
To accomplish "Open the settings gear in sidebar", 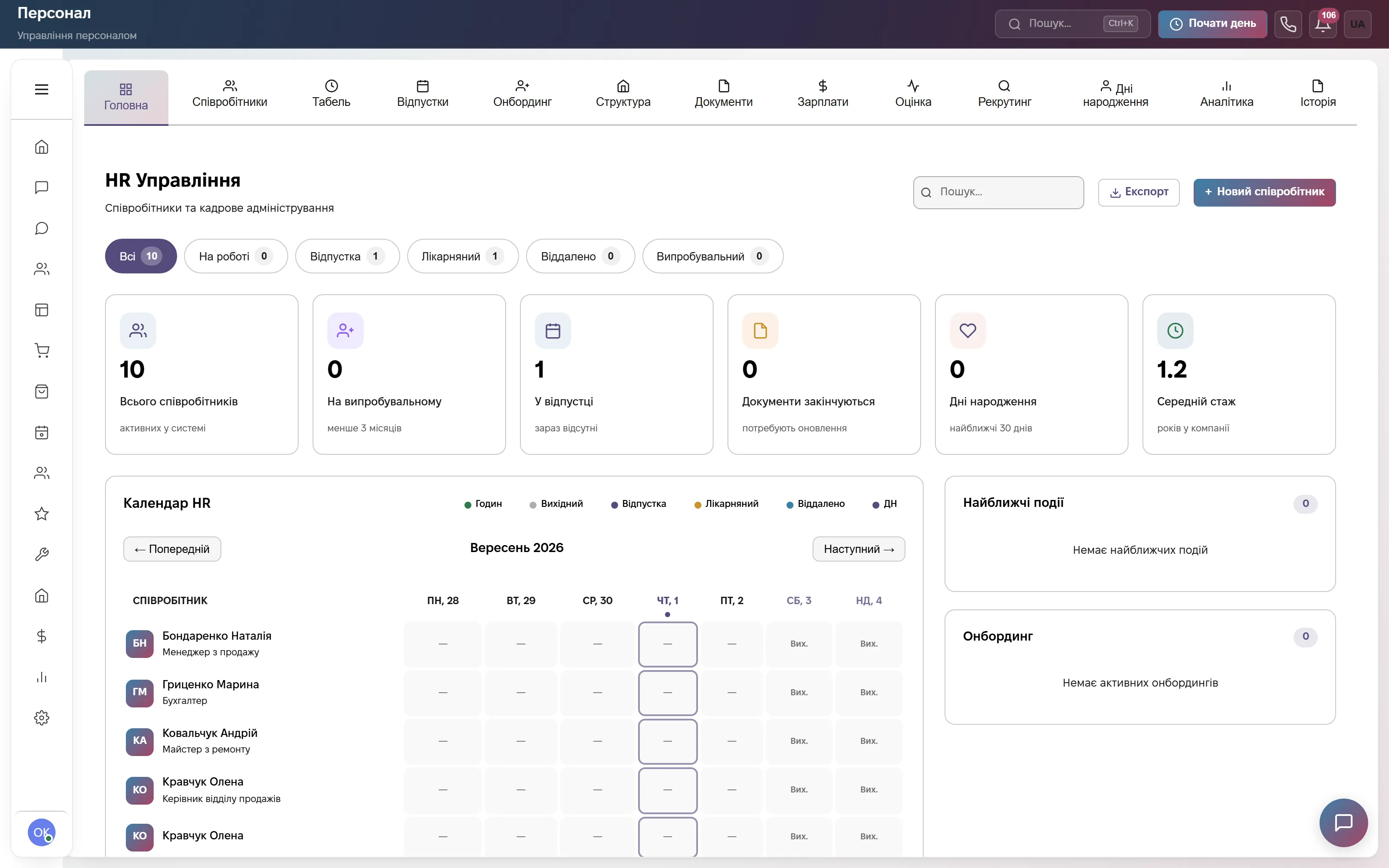I will (x=41, y=717).
